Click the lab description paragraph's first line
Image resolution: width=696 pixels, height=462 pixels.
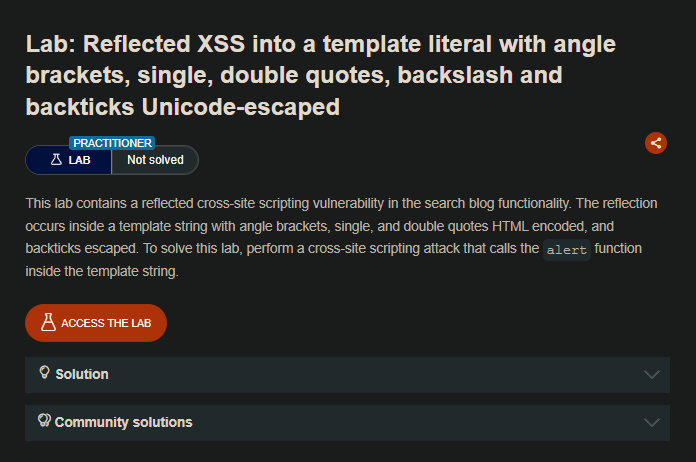pos(341,203)
